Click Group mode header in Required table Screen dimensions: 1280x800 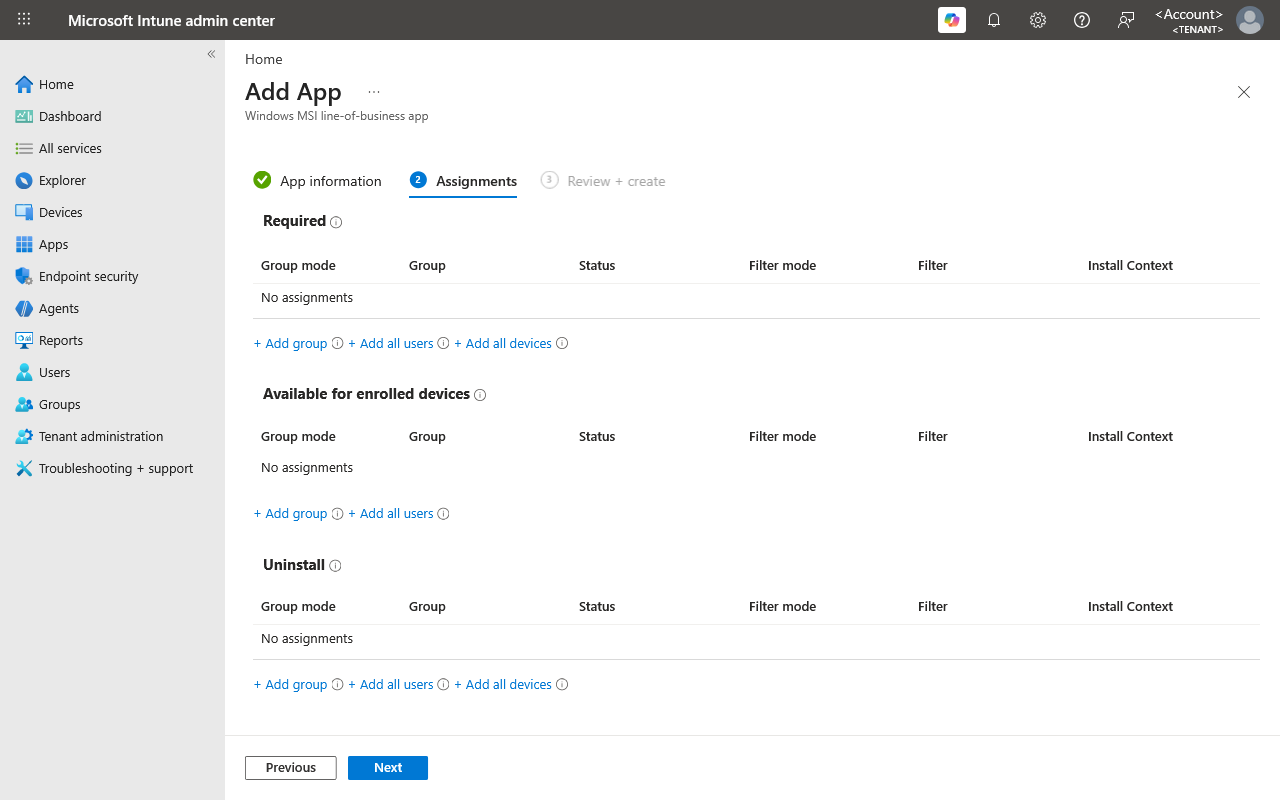pyautogui.click(x=298, y=265)
